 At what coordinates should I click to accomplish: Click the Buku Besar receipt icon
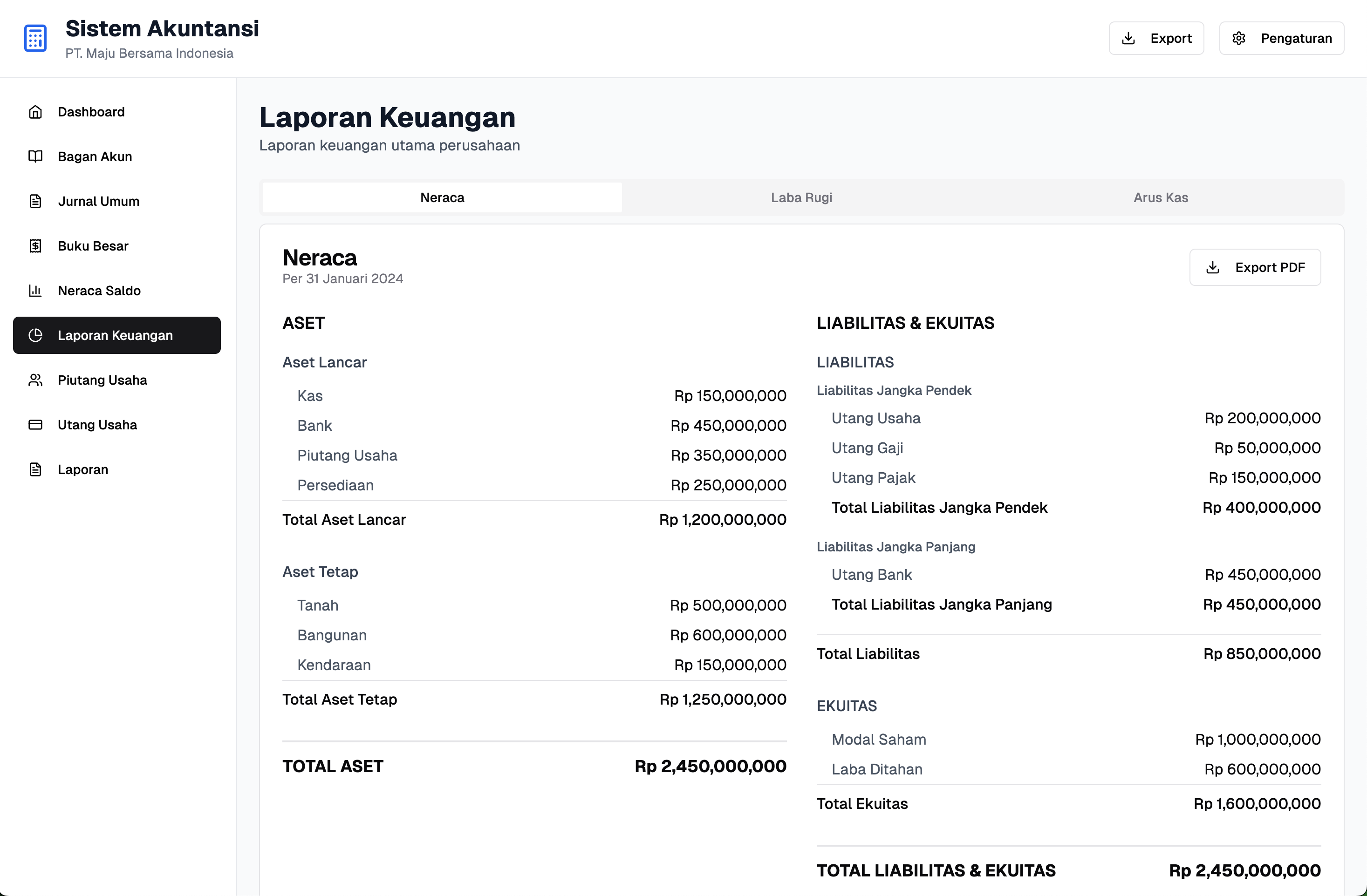[x=35, y=246]
